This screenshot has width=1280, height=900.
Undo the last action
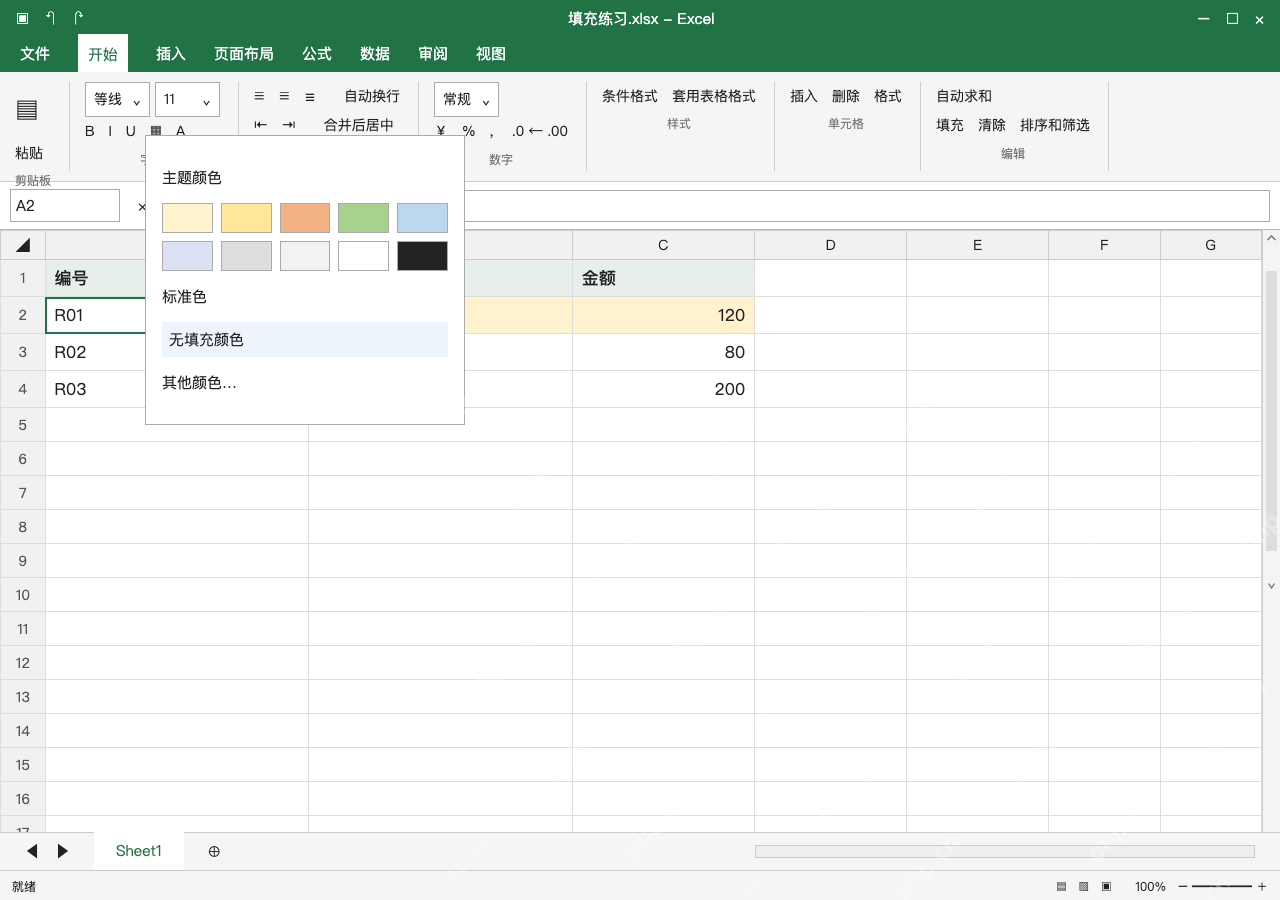[x=51, y=18]
